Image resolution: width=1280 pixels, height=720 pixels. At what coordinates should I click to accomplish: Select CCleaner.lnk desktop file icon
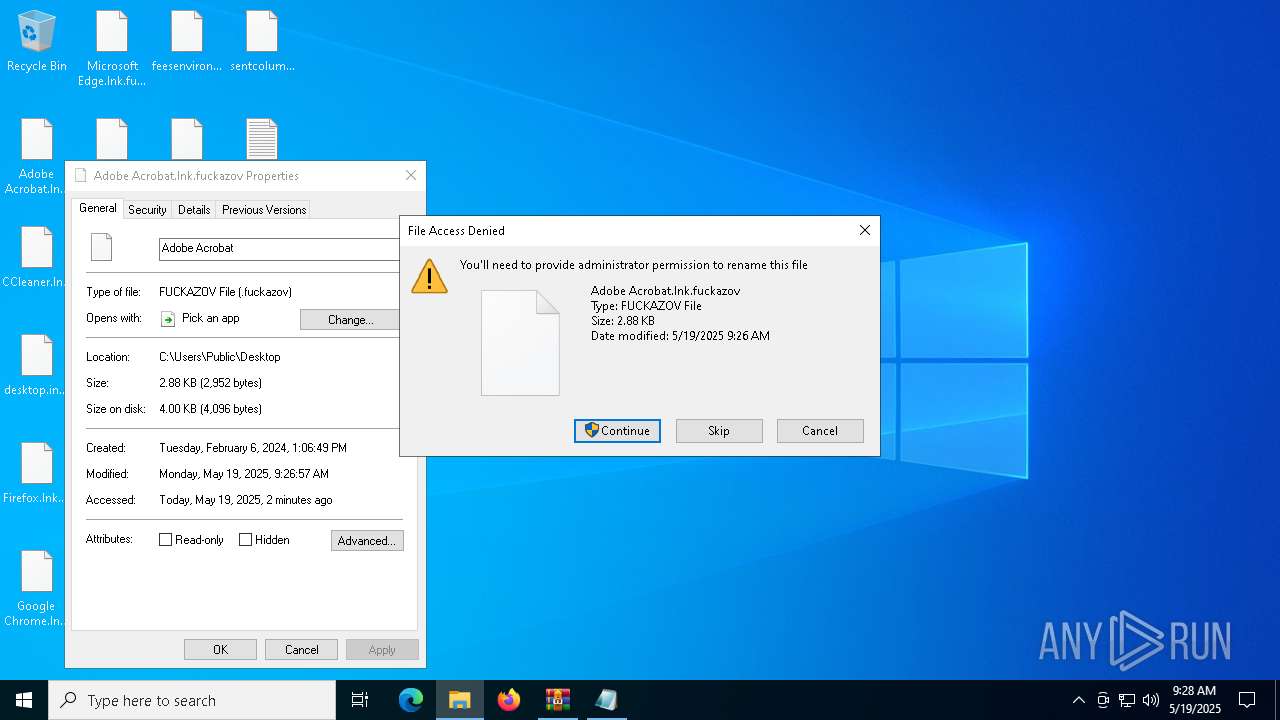37,257
